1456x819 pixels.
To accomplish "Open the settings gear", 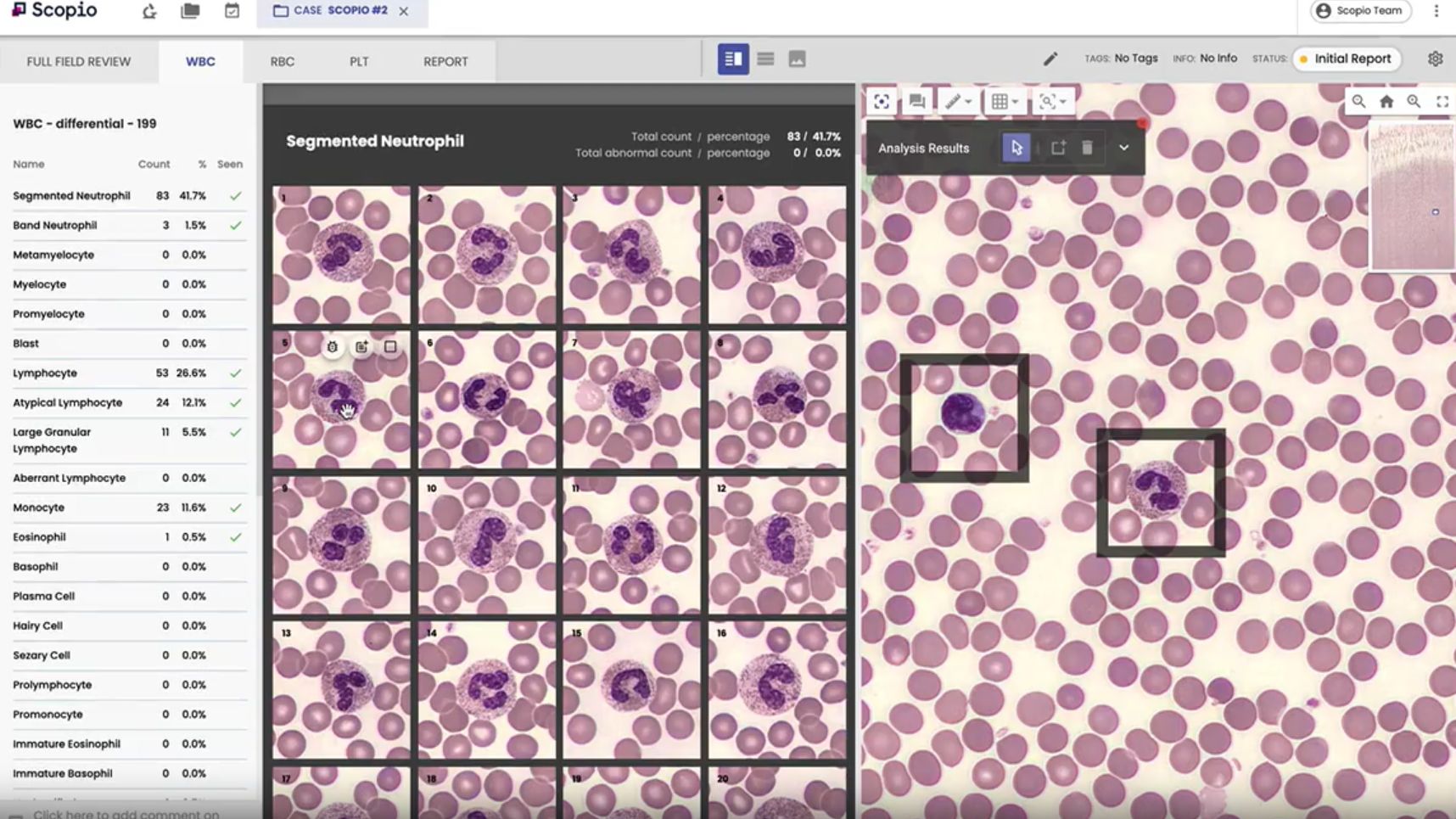I will (1436, 59).
